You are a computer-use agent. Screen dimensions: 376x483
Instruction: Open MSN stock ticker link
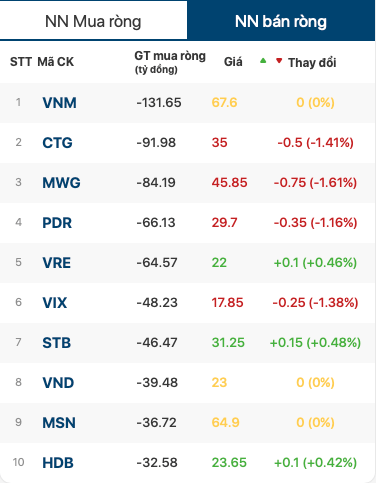tap(59, 423)
